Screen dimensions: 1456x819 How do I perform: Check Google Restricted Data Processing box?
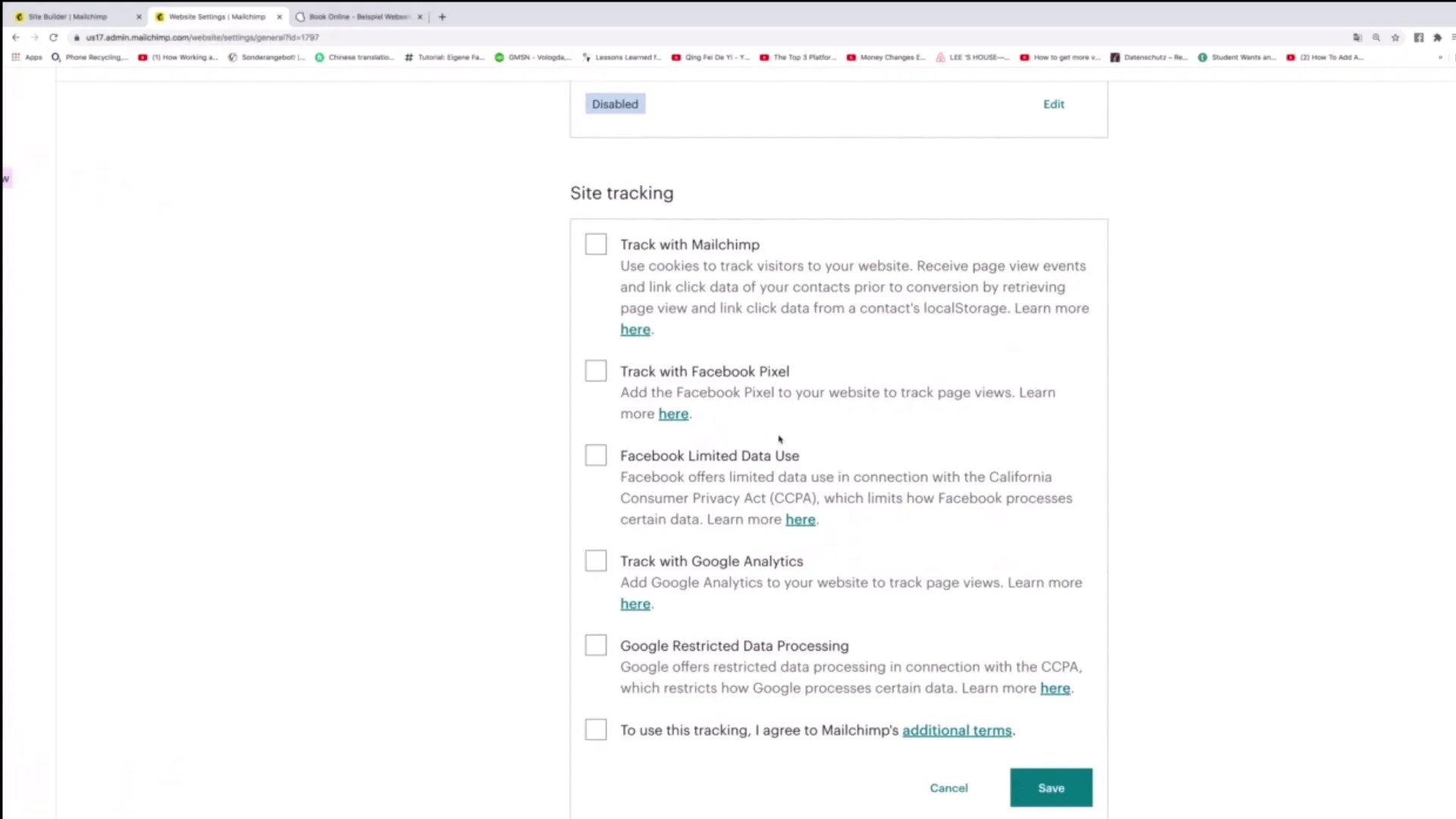coord(596,645)
